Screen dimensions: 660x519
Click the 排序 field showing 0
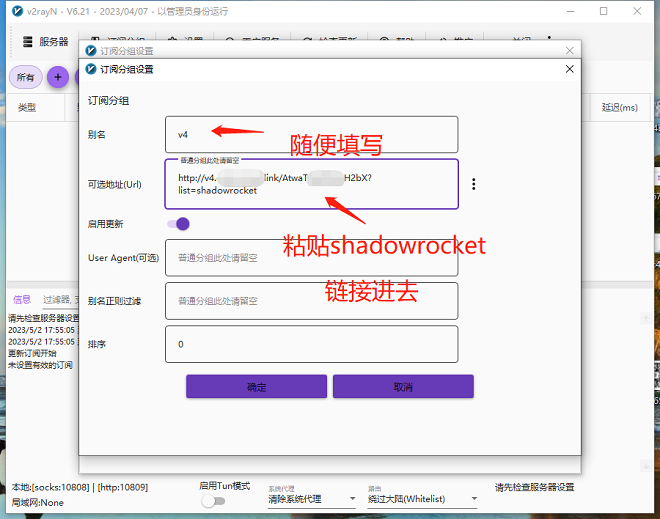click(x=311, y=344)
